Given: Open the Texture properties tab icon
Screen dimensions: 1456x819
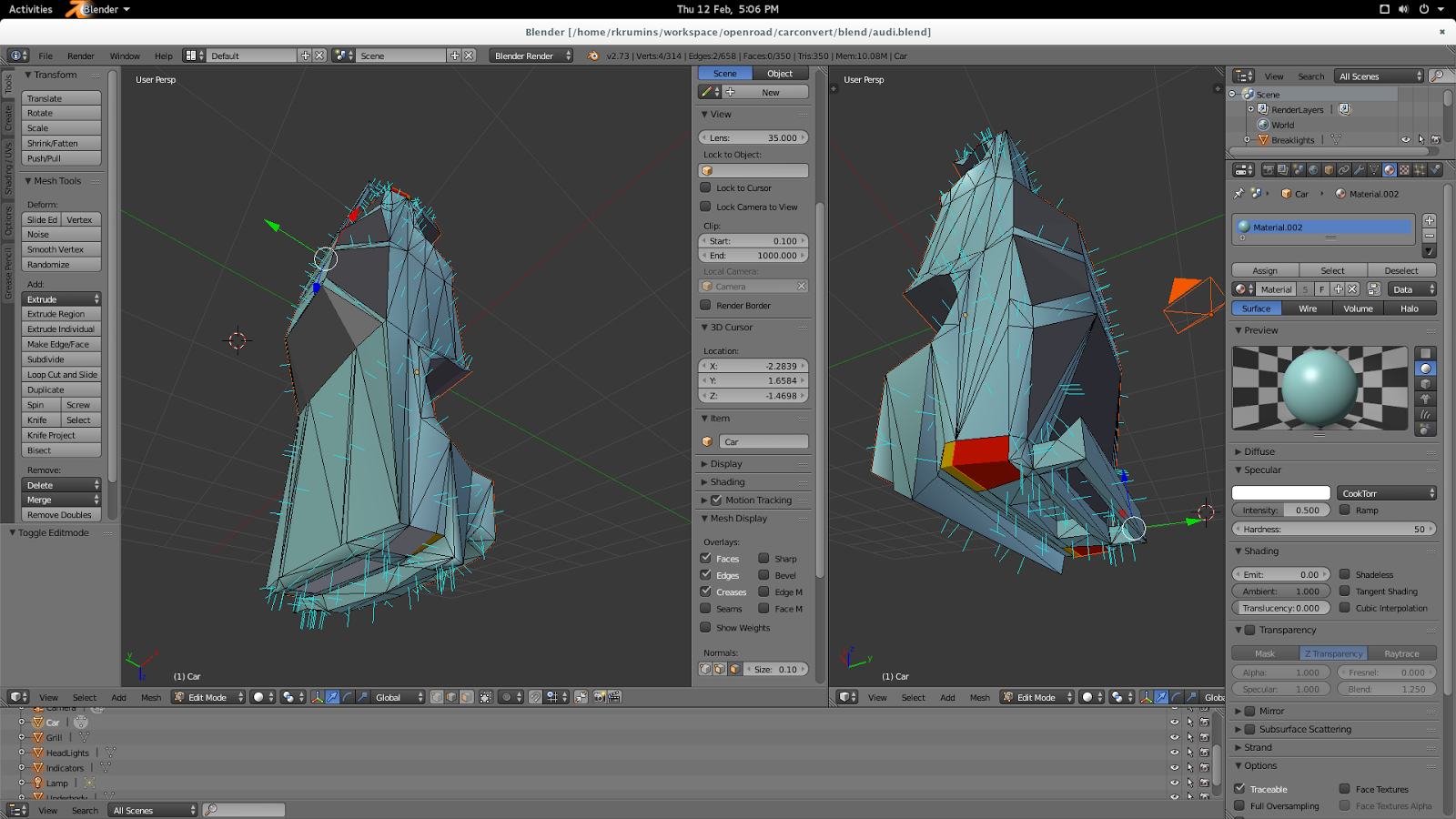Looking at the screenshot, I should 1404,170.
